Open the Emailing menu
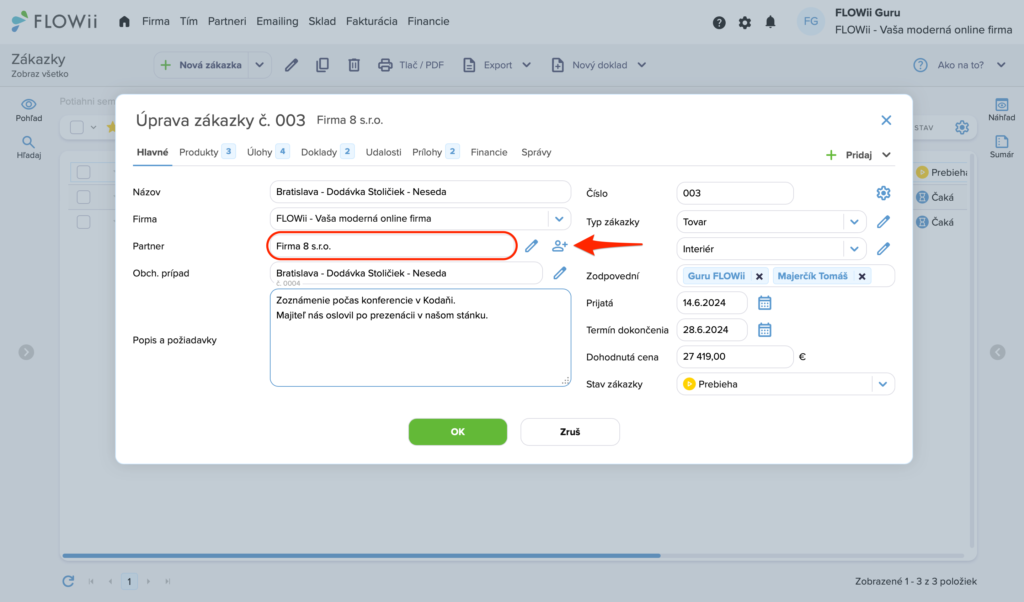Viewport: 1024px width, 602px height. (277, 22)
